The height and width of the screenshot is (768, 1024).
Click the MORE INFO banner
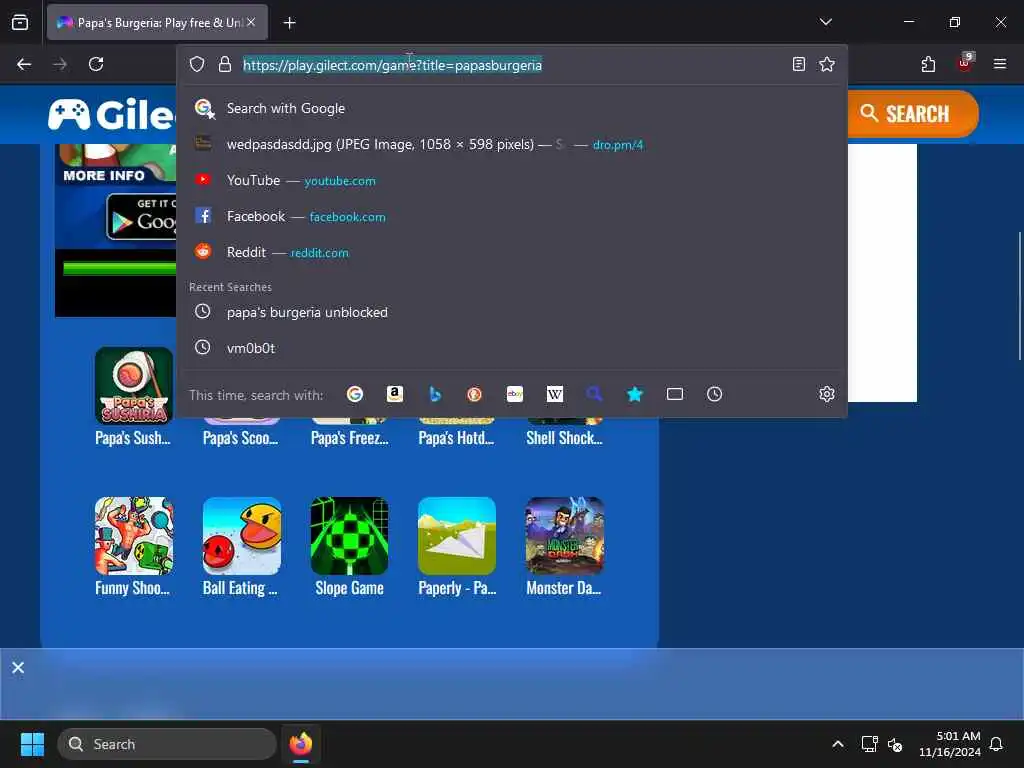[104, 175]
